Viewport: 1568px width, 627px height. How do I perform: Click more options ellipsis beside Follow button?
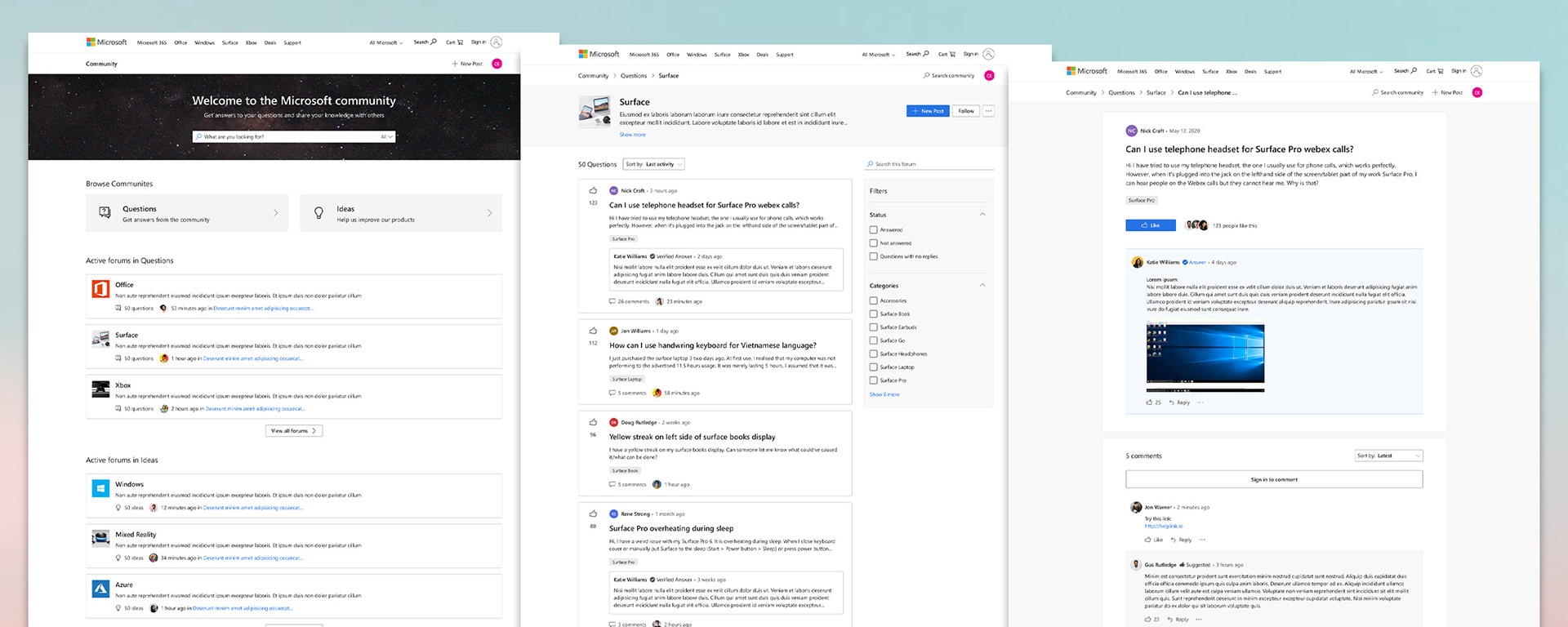[988, 111]
